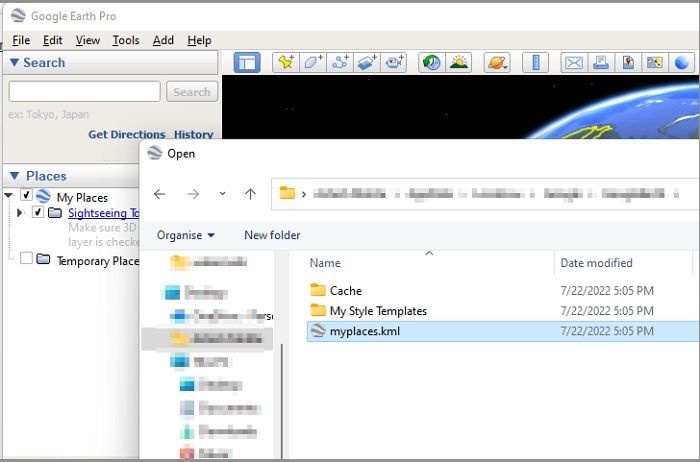The height and width of the screenshot is (462, 700).
Task: Click the Record a Tour icon
Action: pyautogui.click(x=394, y=62)
